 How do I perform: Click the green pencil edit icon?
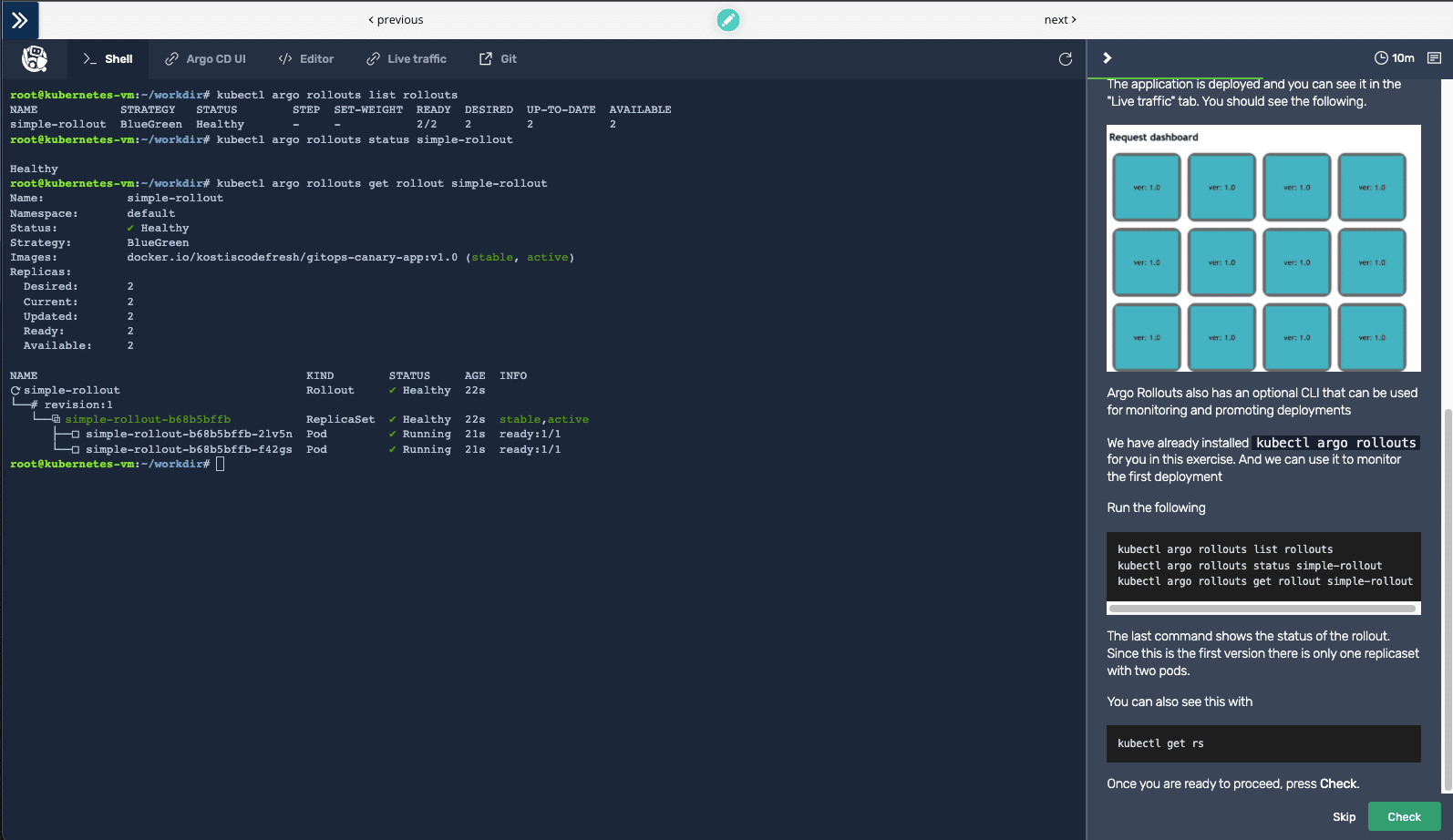pyautogui.click(x=727, y=20)
